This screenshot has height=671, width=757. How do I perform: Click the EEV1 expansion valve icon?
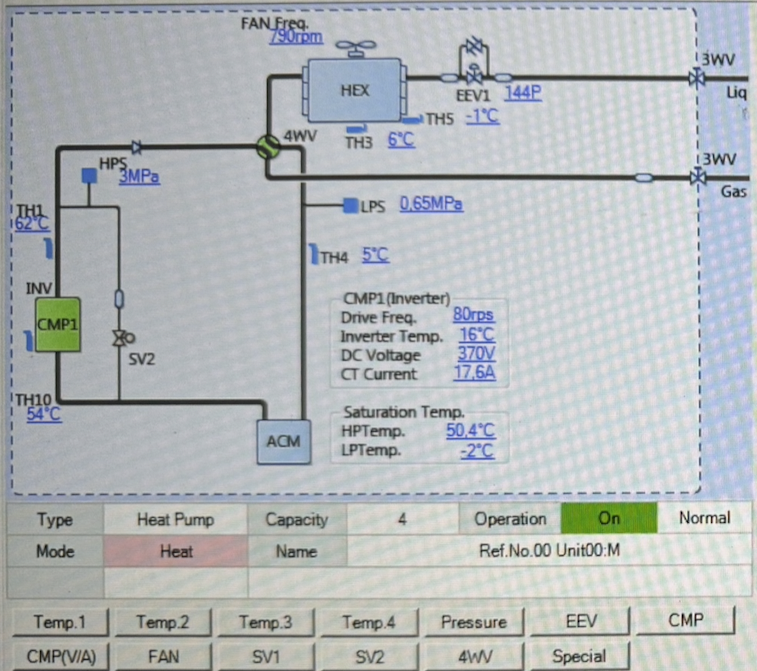(475, 76)
